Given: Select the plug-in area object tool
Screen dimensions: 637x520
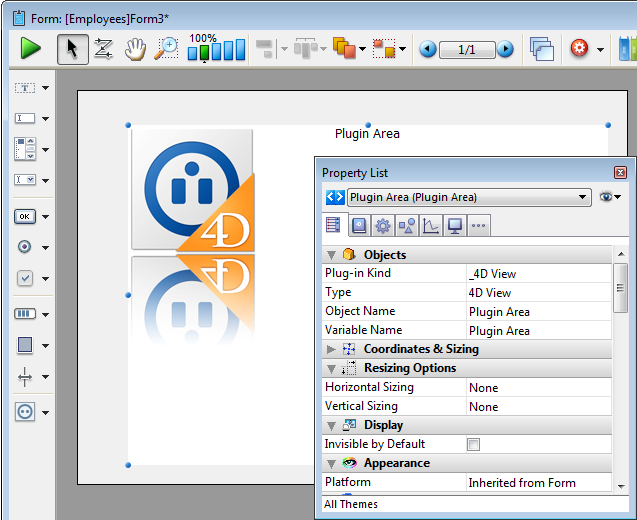Looking at the screenshot, I should (x=25, y=411).
